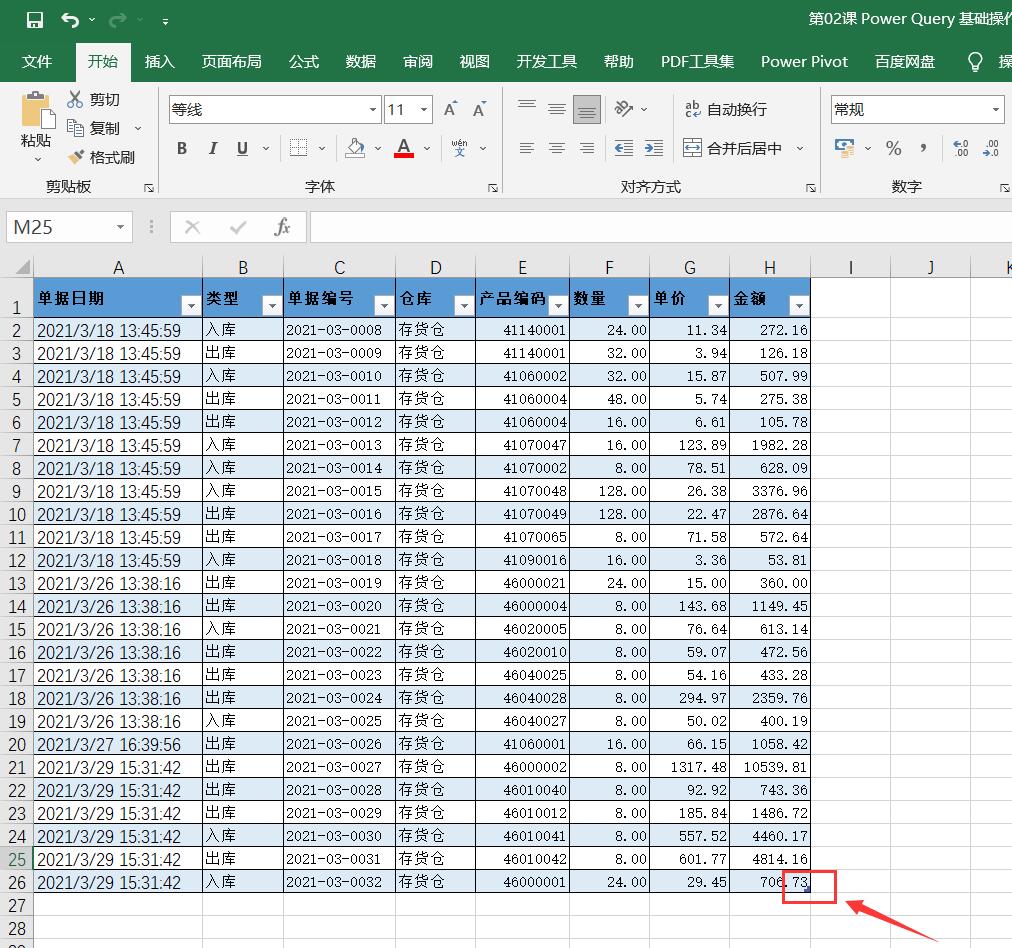This screenshot has height=948, width=1012.
Task: Click the column A header
Action: (118, 267)
